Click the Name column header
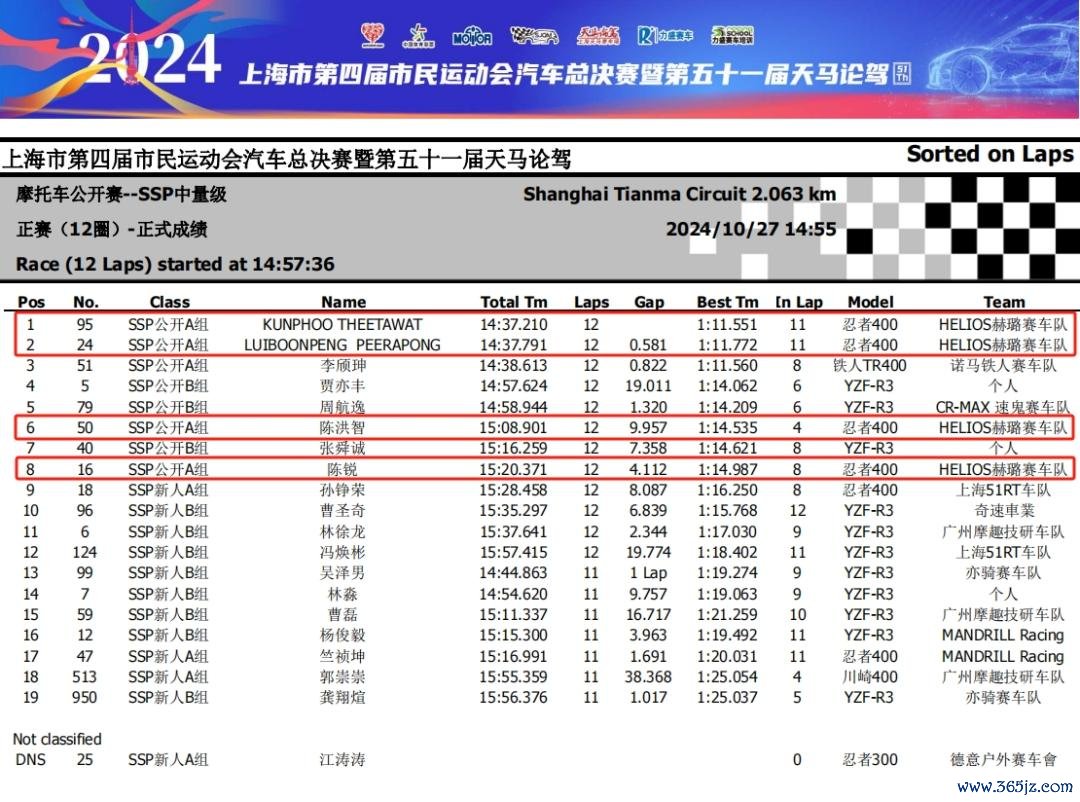The image size is (1080, 802). coord(343,302)
